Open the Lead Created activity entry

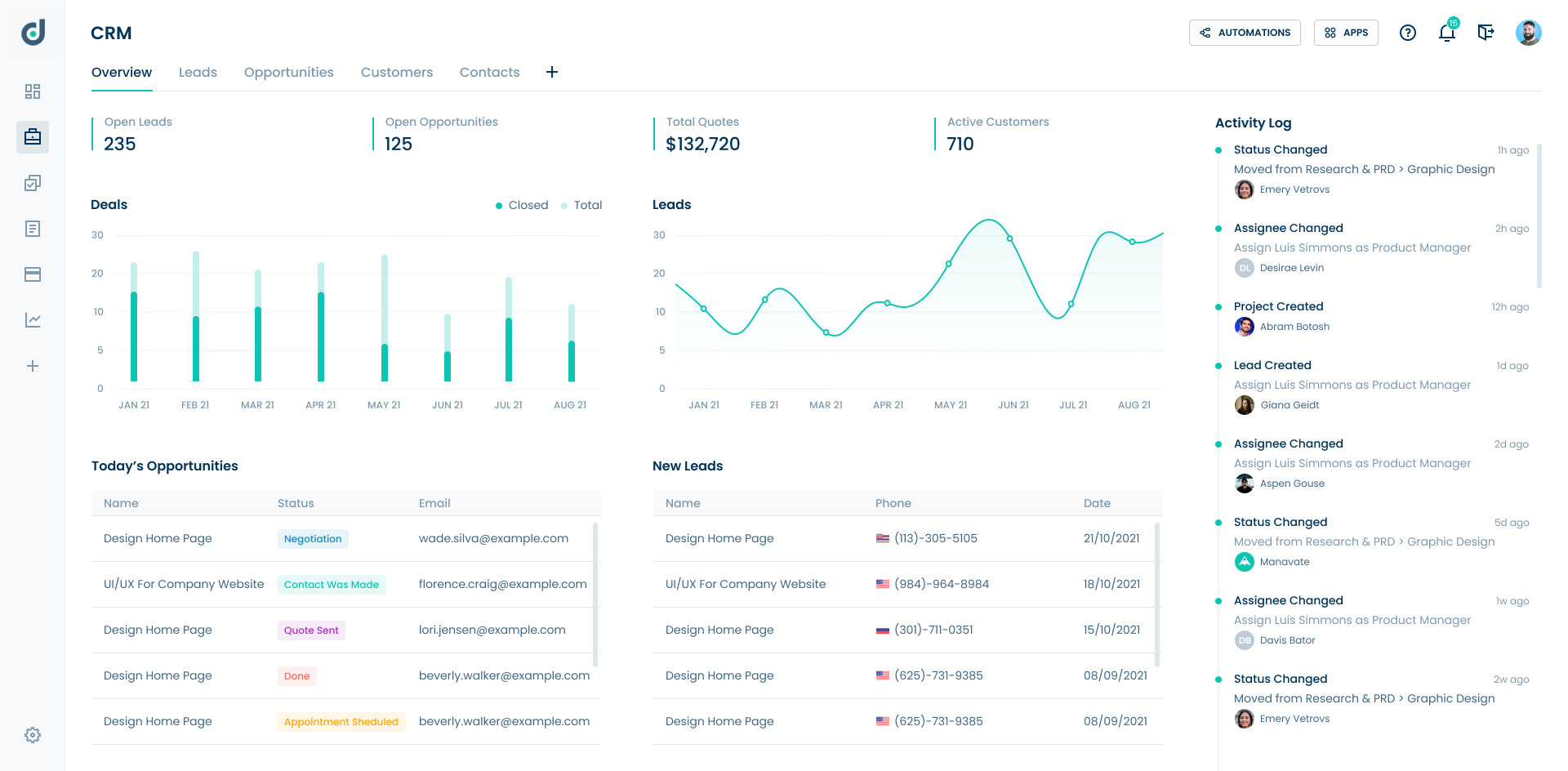point(1372,385)
